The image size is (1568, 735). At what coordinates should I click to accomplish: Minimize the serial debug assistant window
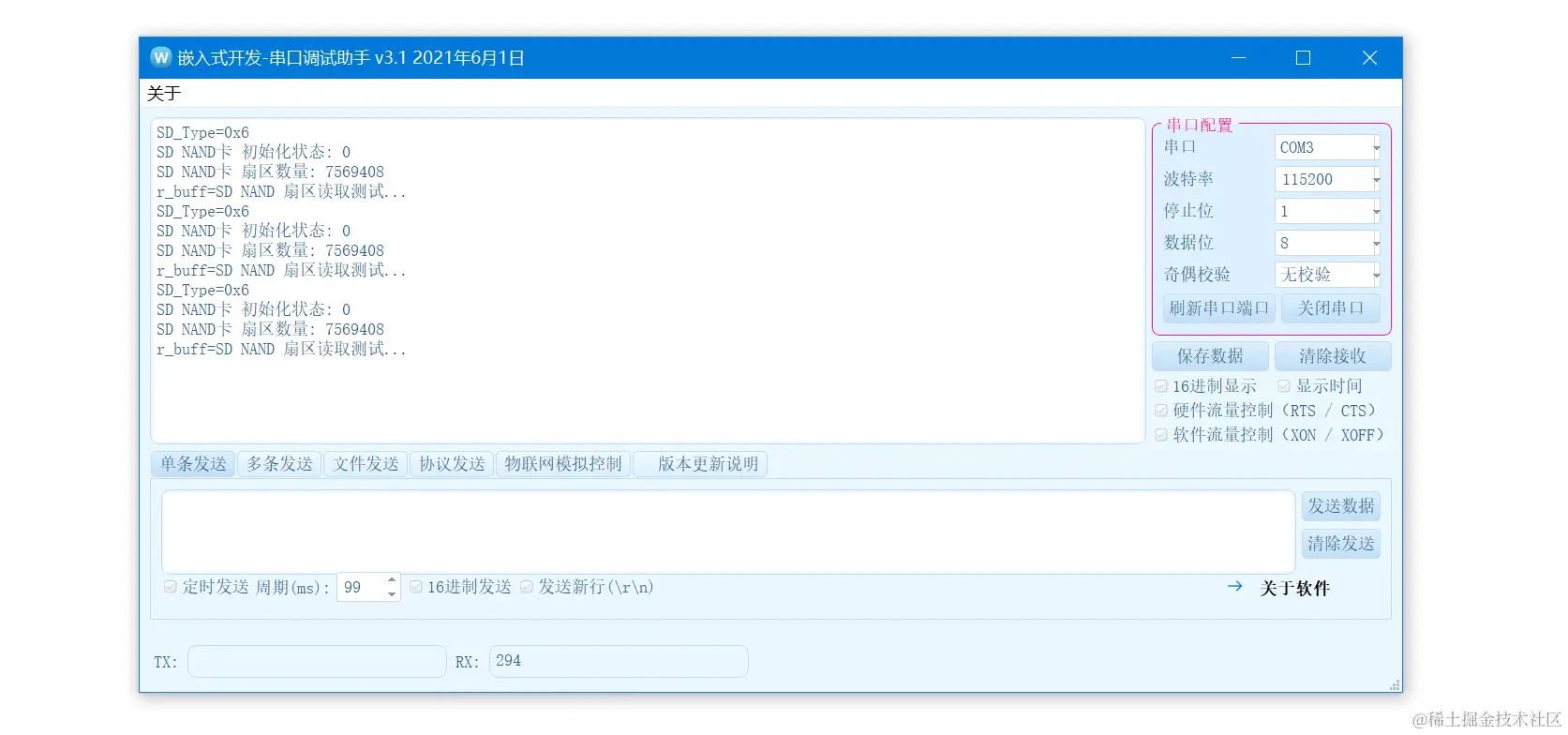[x=1238, y=58]
